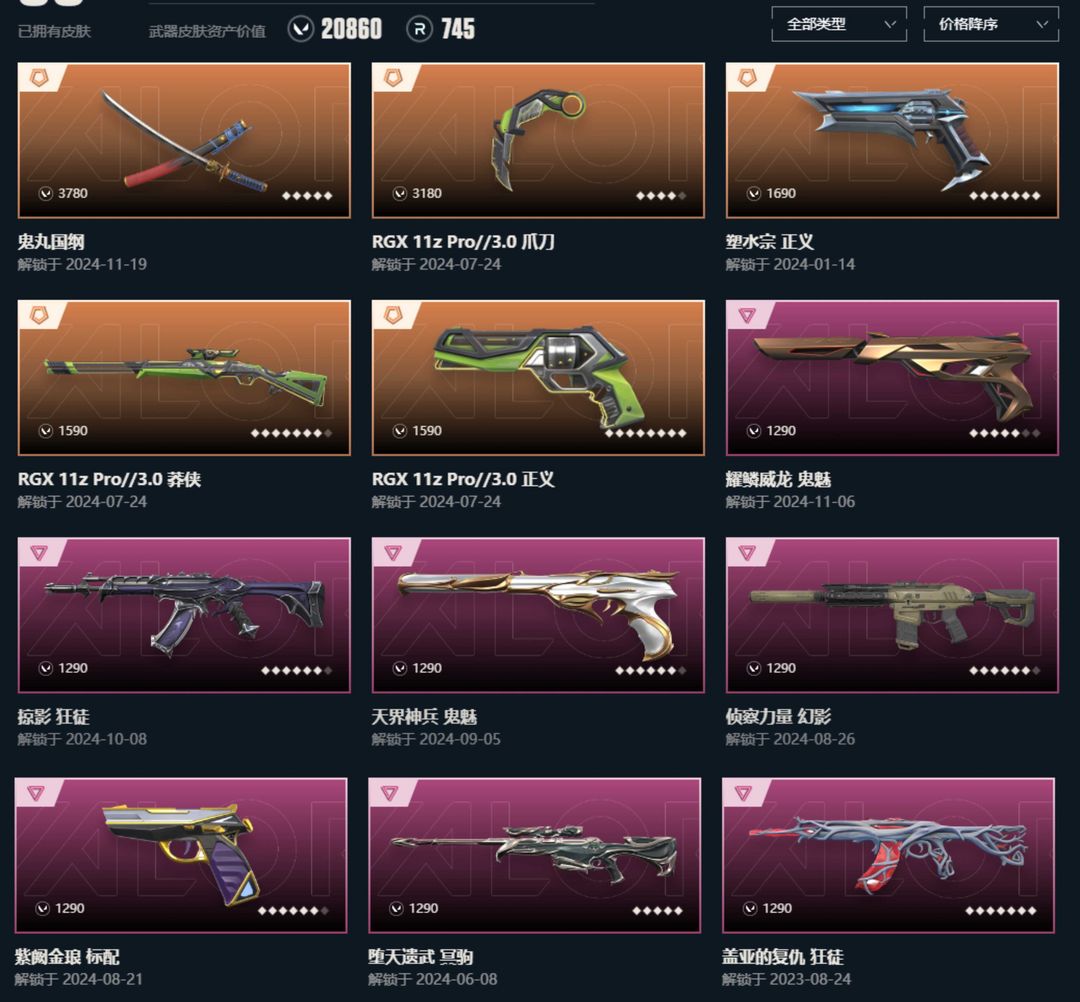Open the 全部类型 filter dropdown
The height and width of the screenshot is (1002, 1080).
[839, 24]
